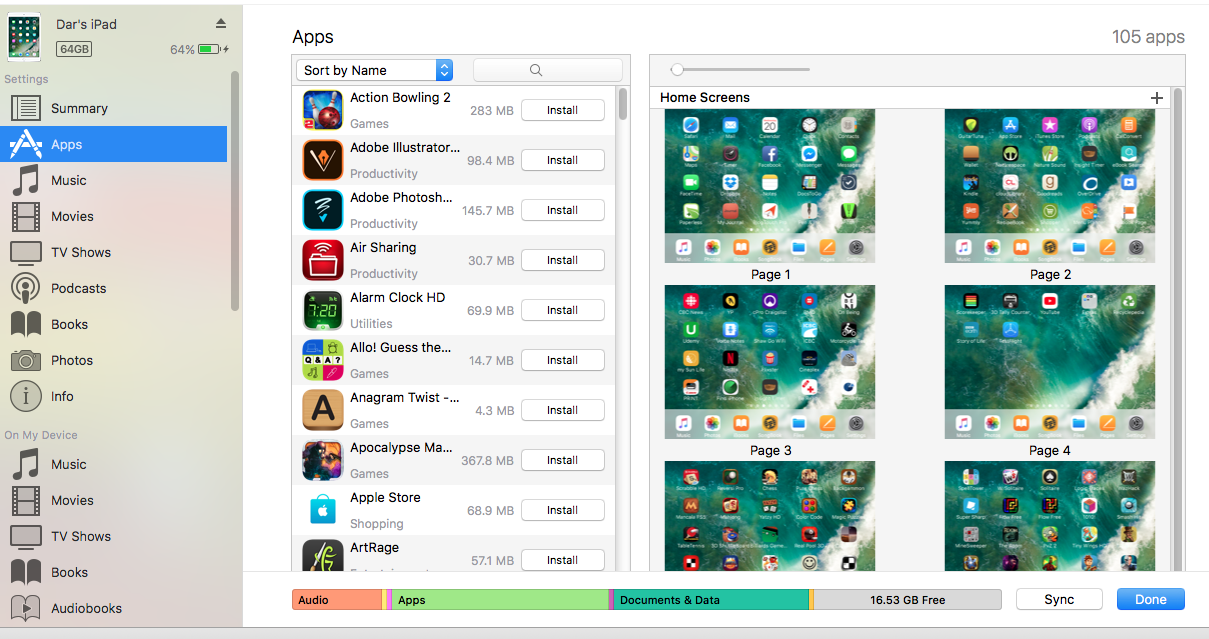Click the Allo! Guess the... app icon

pos(323,360)
